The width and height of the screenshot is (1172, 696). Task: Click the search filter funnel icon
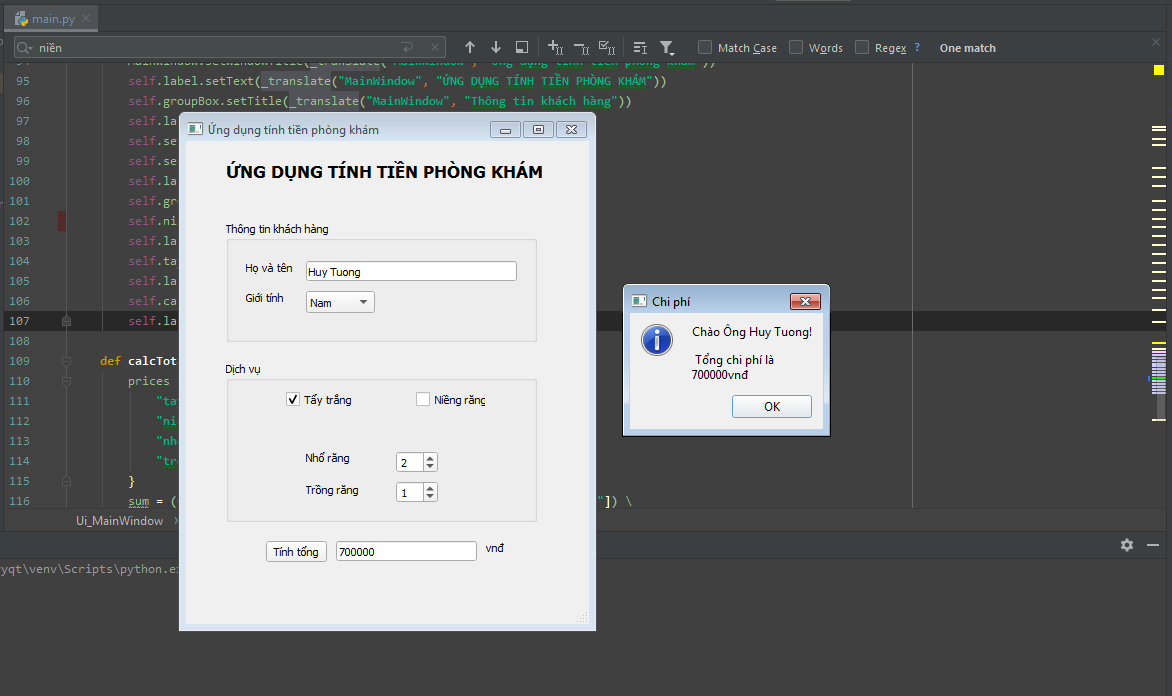tap(667, 47)
